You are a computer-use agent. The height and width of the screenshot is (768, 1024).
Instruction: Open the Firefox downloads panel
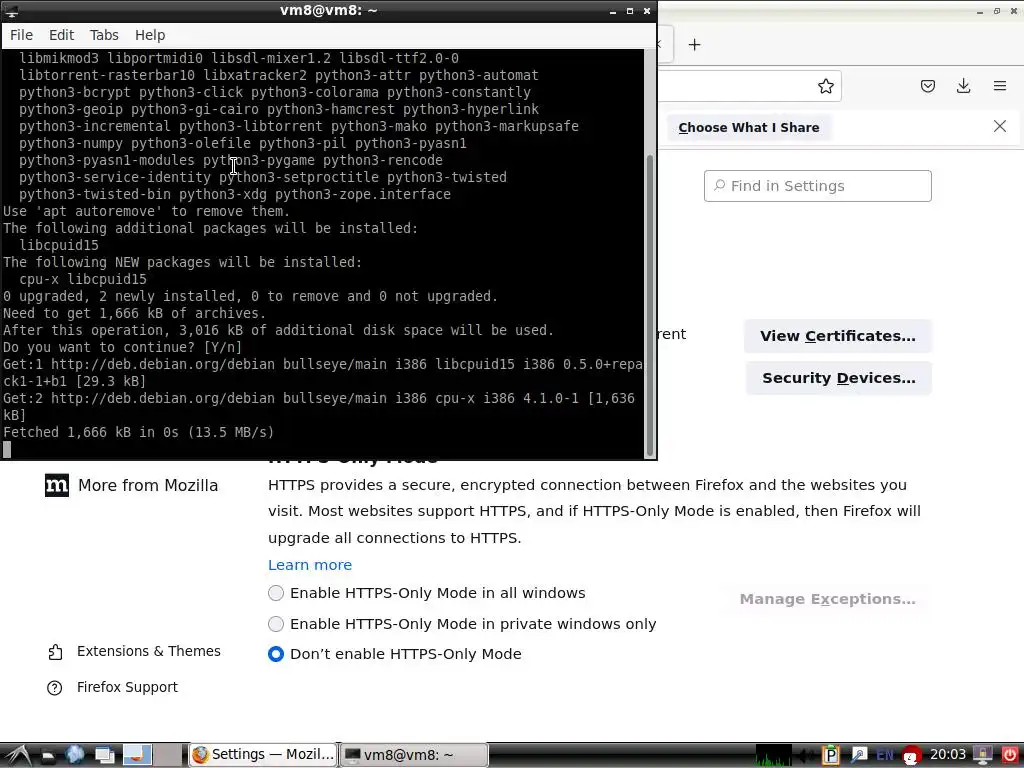[x=963, y=86]
